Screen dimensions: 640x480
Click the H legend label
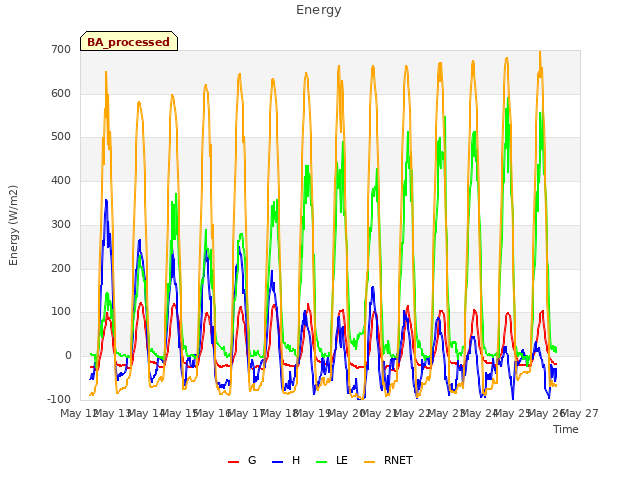[x=296, y=460]
